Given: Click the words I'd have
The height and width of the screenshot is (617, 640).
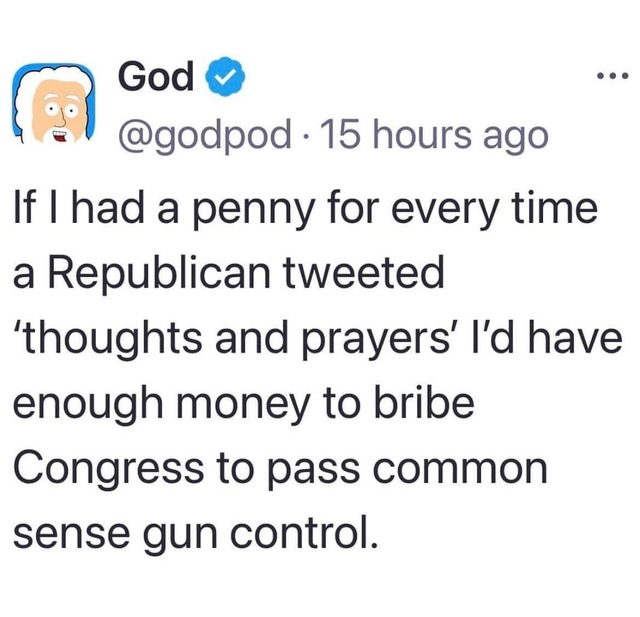Looking at the screenshot, I should click(547, 340).
